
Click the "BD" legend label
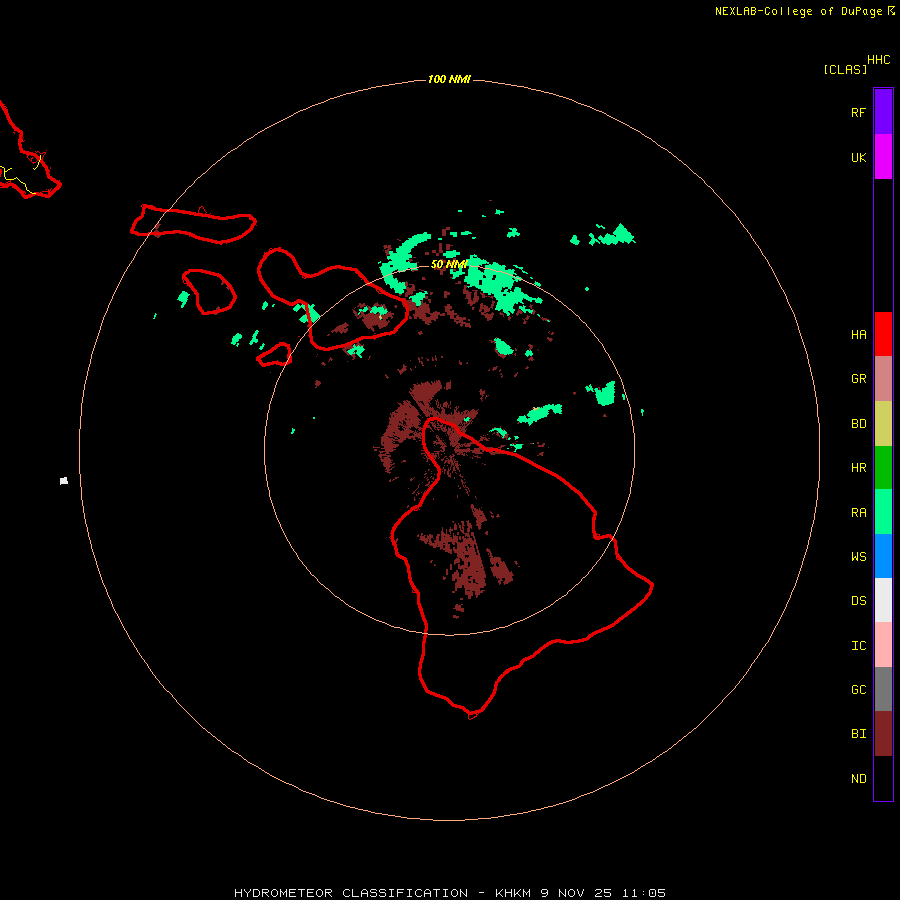coord(858,424)
